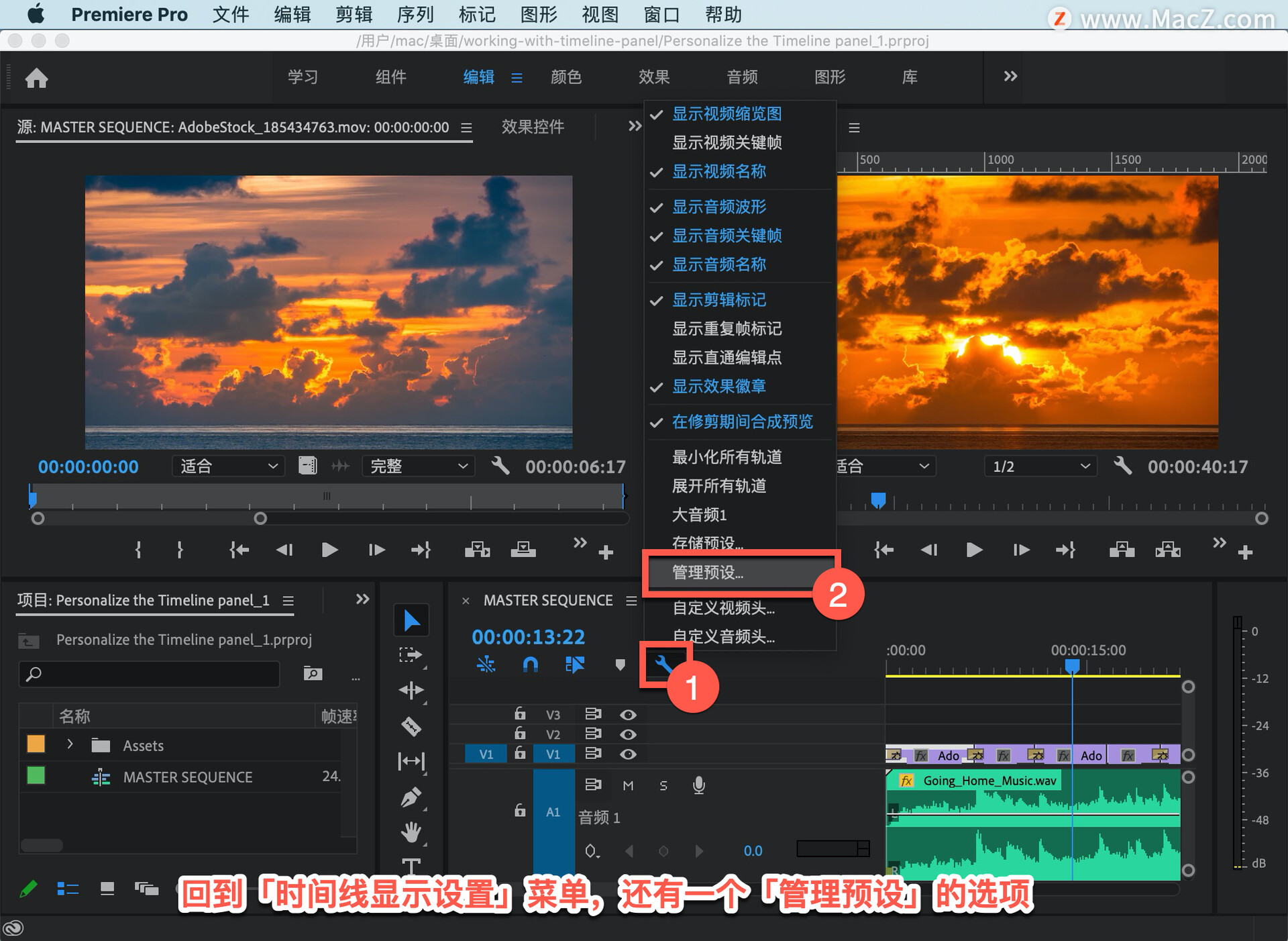Click the Home icon in workspace bar
Image resolution: width=1288 pixels, height=941 pixels.
coord(37,78)
